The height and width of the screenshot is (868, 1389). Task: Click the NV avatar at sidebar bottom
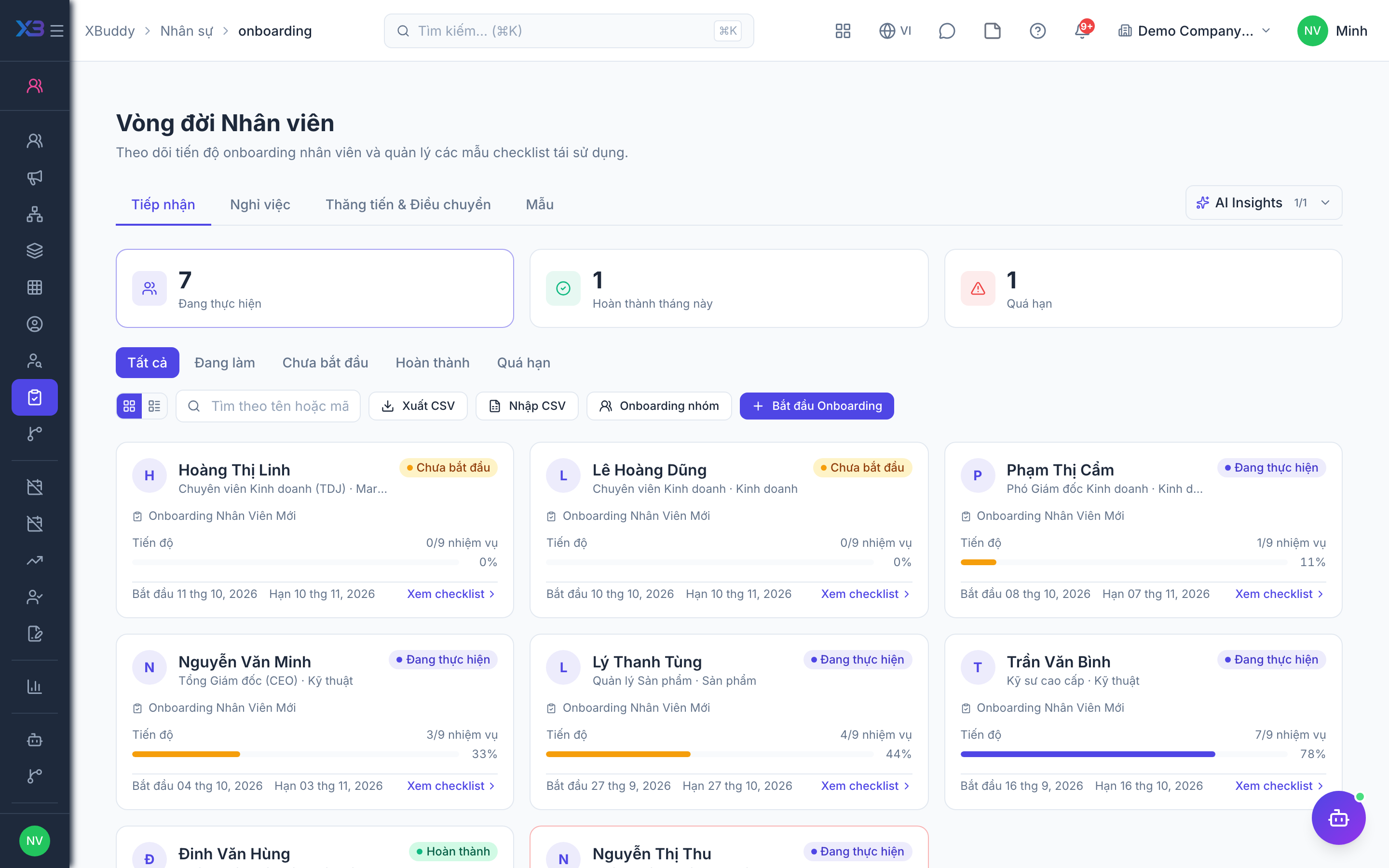coord(34,841)
